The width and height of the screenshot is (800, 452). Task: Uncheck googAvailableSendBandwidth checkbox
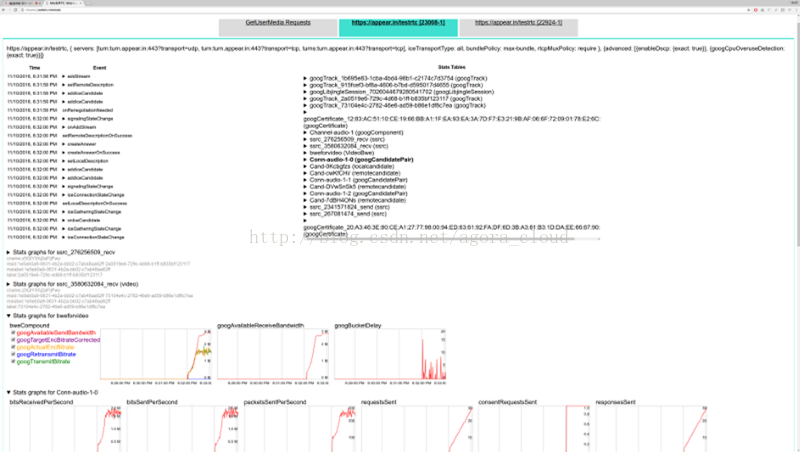click(13, 333)
